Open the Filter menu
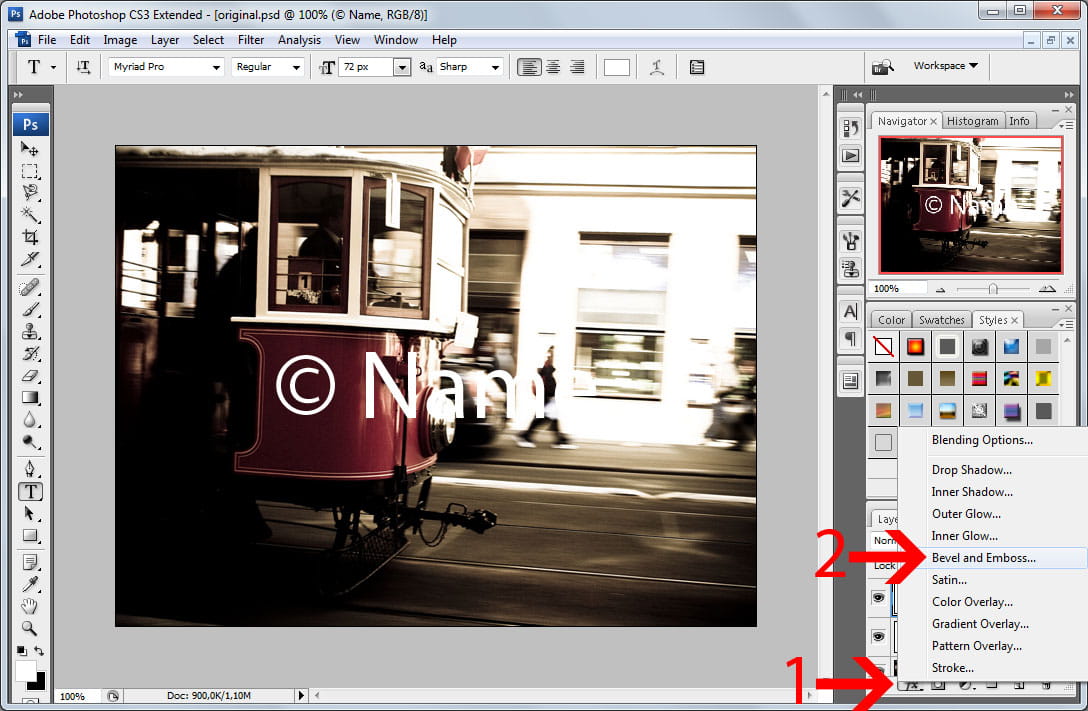This screenshot has width=1088, height=711. (251, 40)
